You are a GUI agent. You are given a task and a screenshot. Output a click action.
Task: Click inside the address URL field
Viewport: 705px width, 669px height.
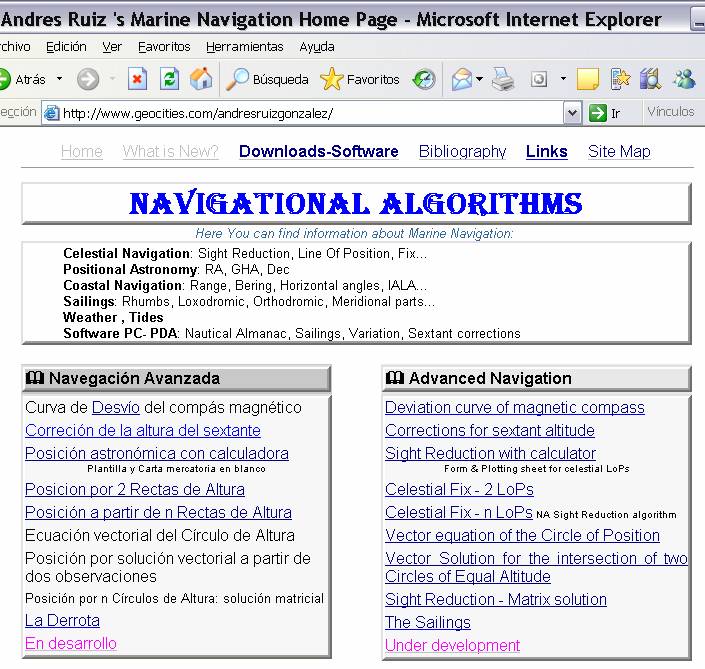[x=300, y=113]
